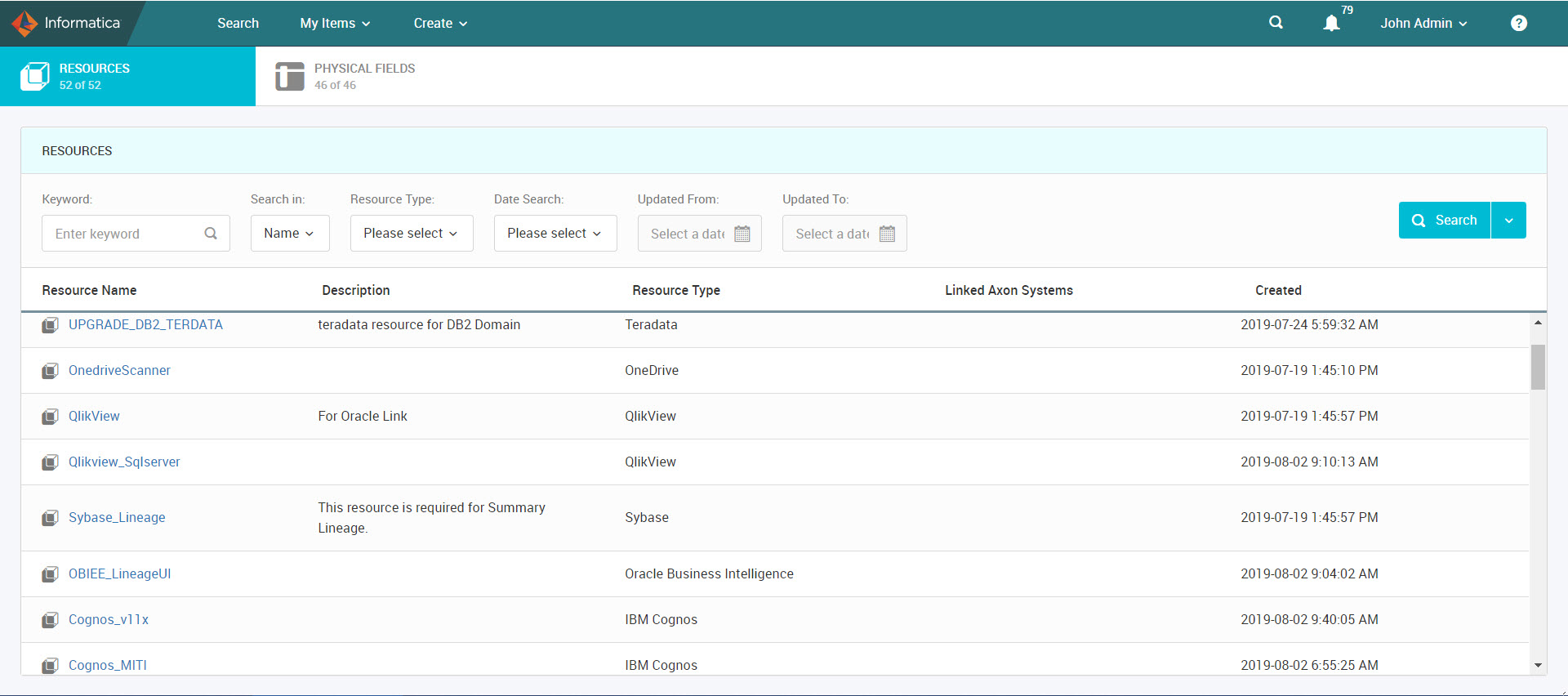The width and height of the screenshot is (1568, 696).
Task: Open the global search magnifier icon
Action: click(x=1276, y=23)
